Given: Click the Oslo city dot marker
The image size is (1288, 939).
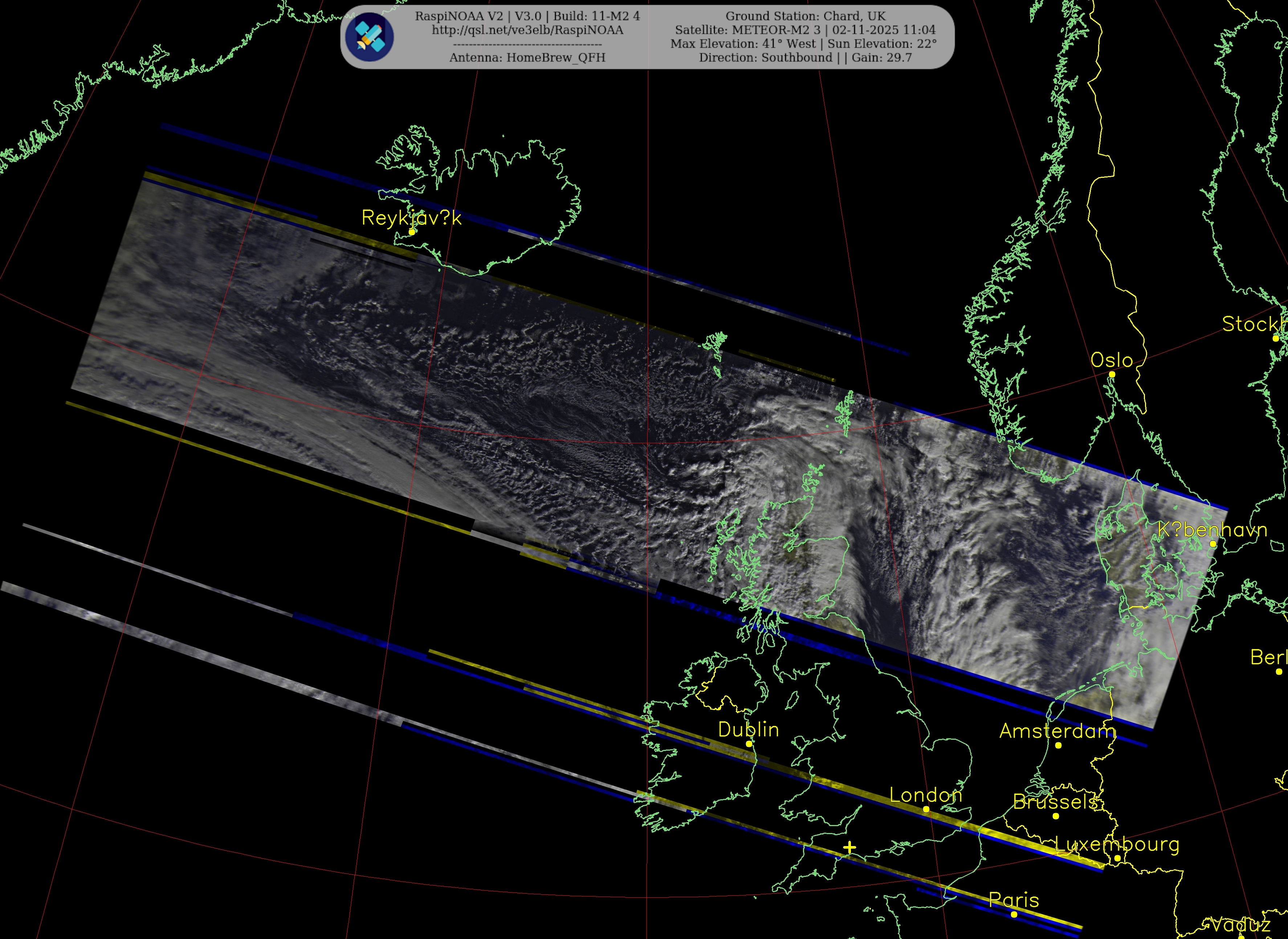Looking at the screenshot, I should tap(1112, 375).
